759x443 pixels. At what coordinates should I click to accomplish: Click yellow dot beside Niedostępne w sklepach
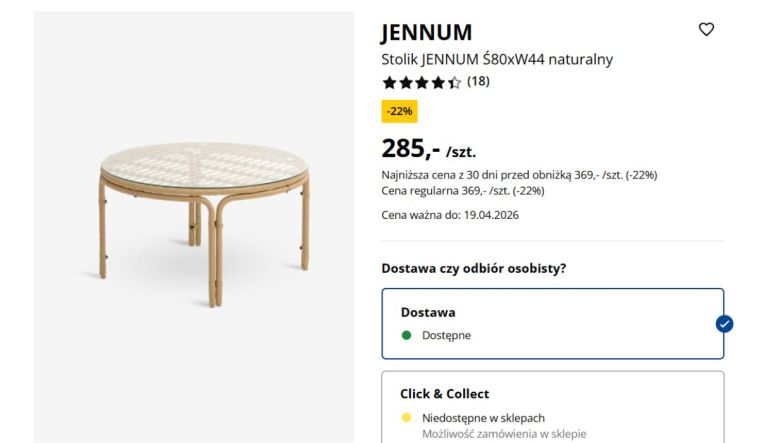pos(406,418)
